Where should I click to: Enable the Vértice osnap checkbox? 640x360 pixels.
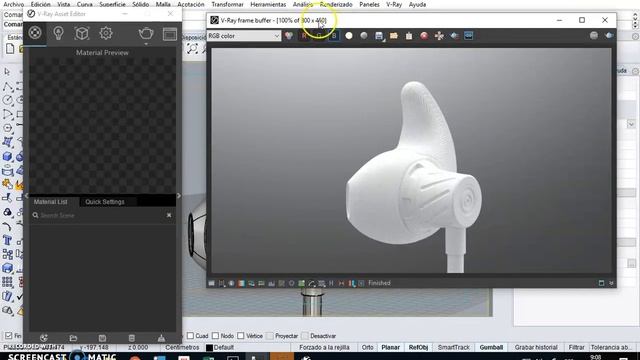point(241,336)
